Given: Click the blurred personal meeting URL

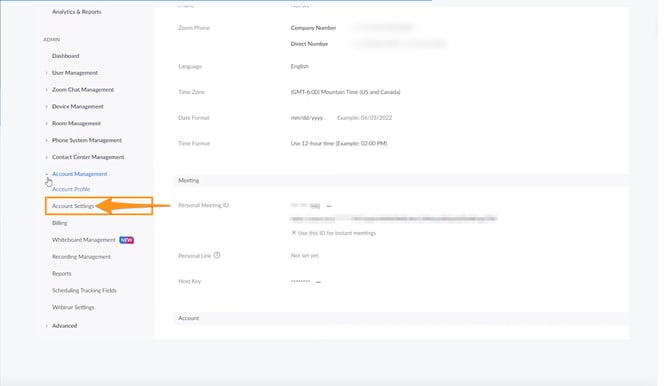Looking at the screenshot, I should click(394, 219).
